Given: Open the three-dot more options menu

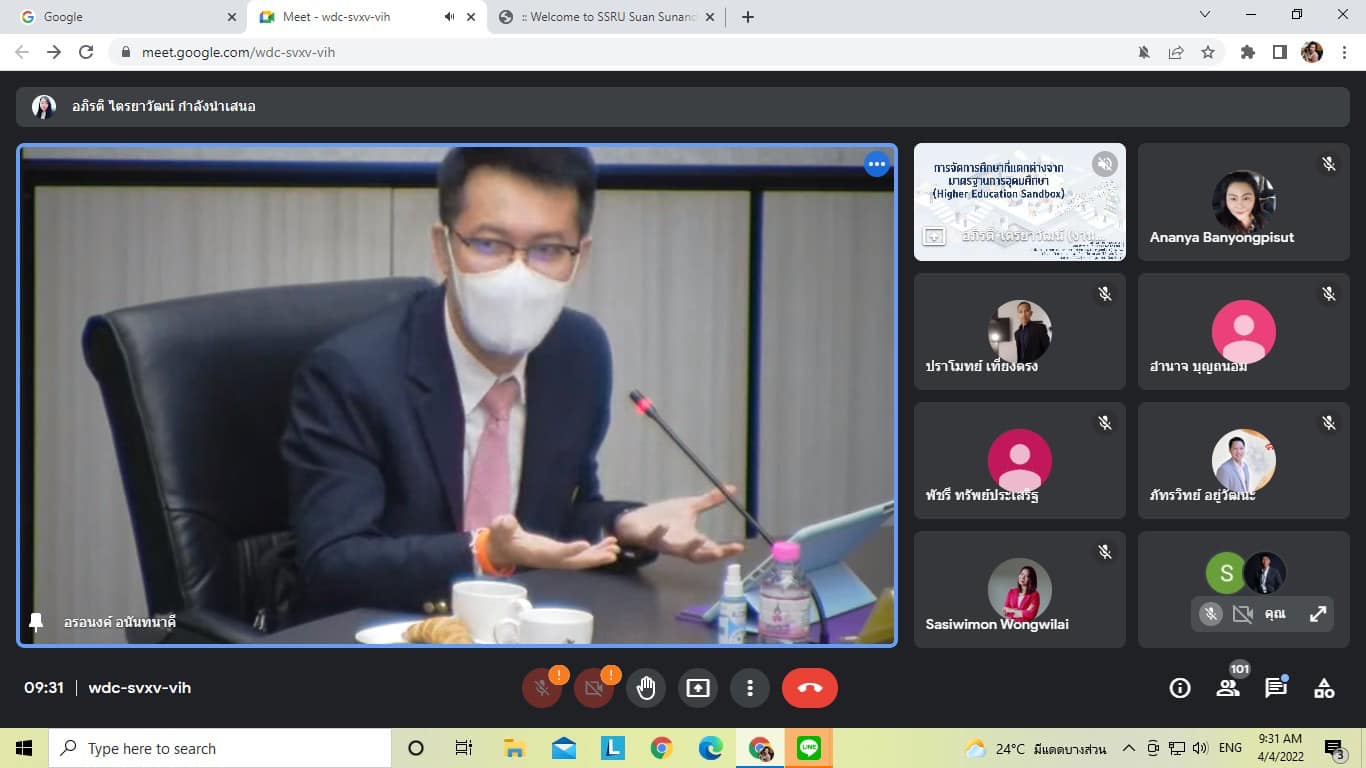Looking at the screenshot, I should click(x=749, y=688).
